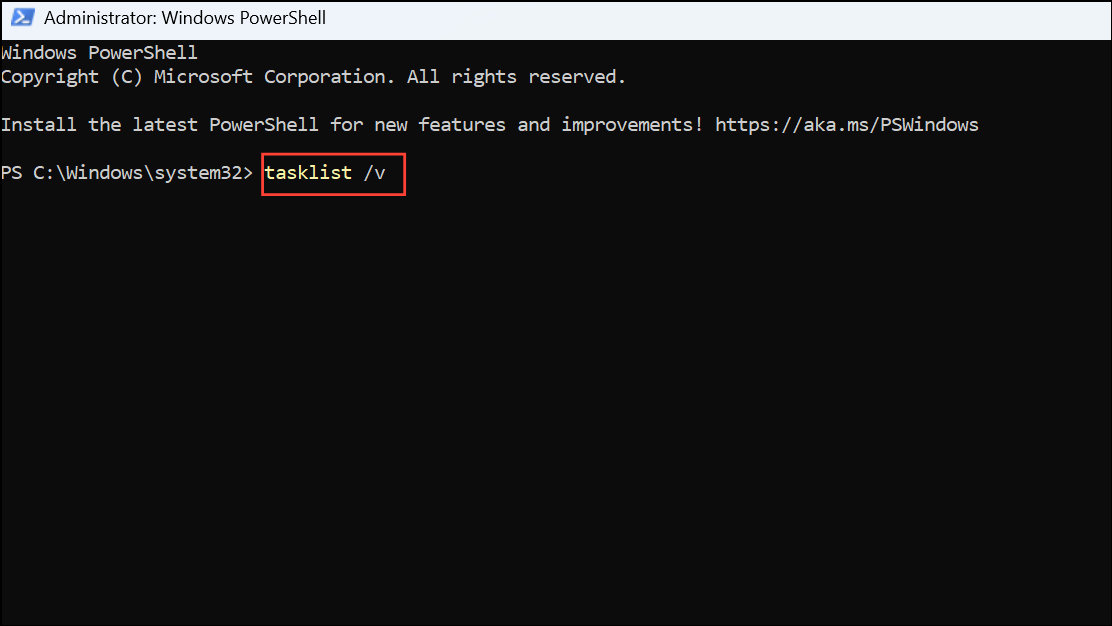Click the Administrator: Windows PowerShell title
This screenshot has width=1112, height=626.
tap(182, 17)
